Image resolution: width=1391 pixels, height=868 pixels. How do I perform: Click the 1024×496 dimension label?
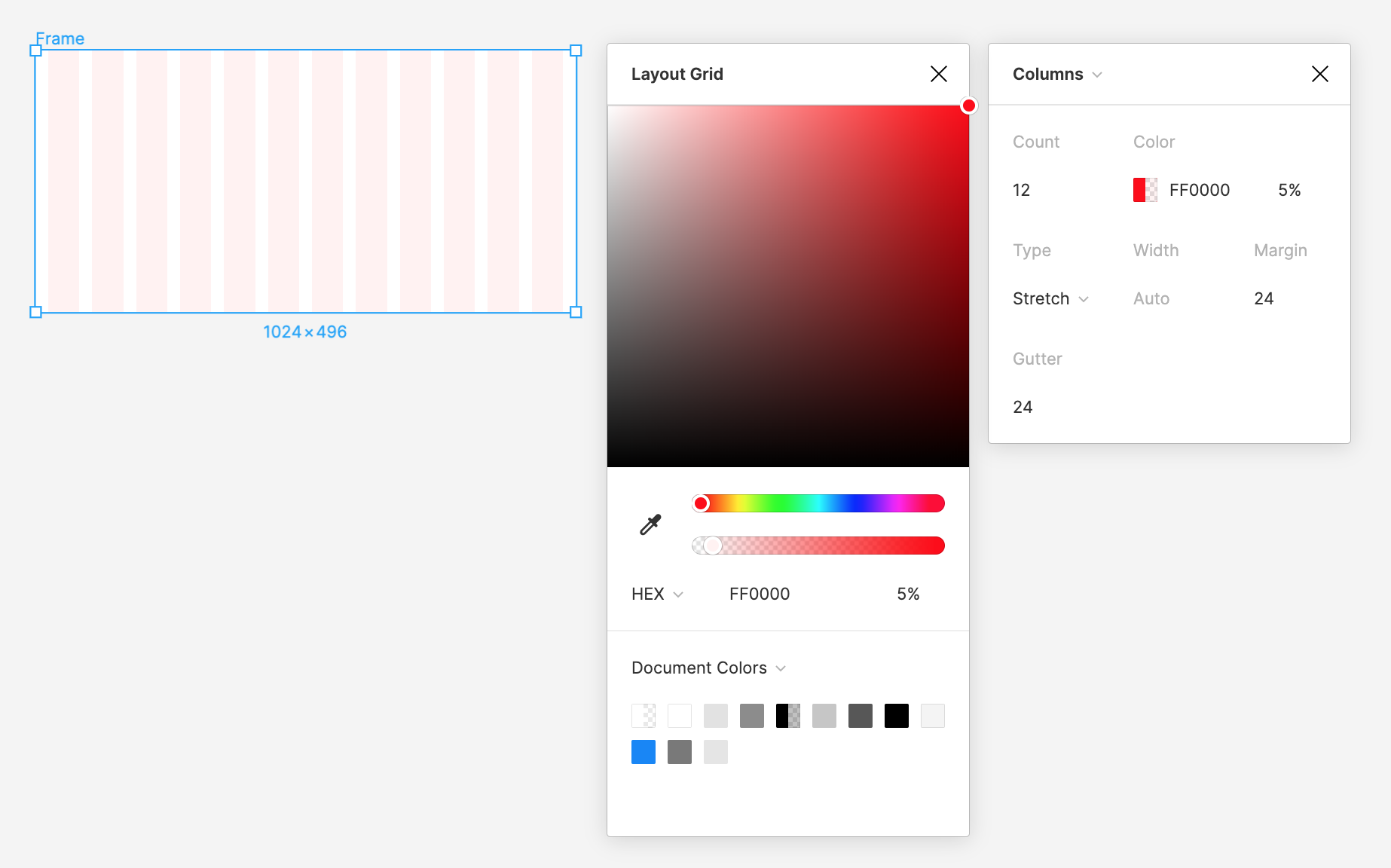[x=305, y=332]
